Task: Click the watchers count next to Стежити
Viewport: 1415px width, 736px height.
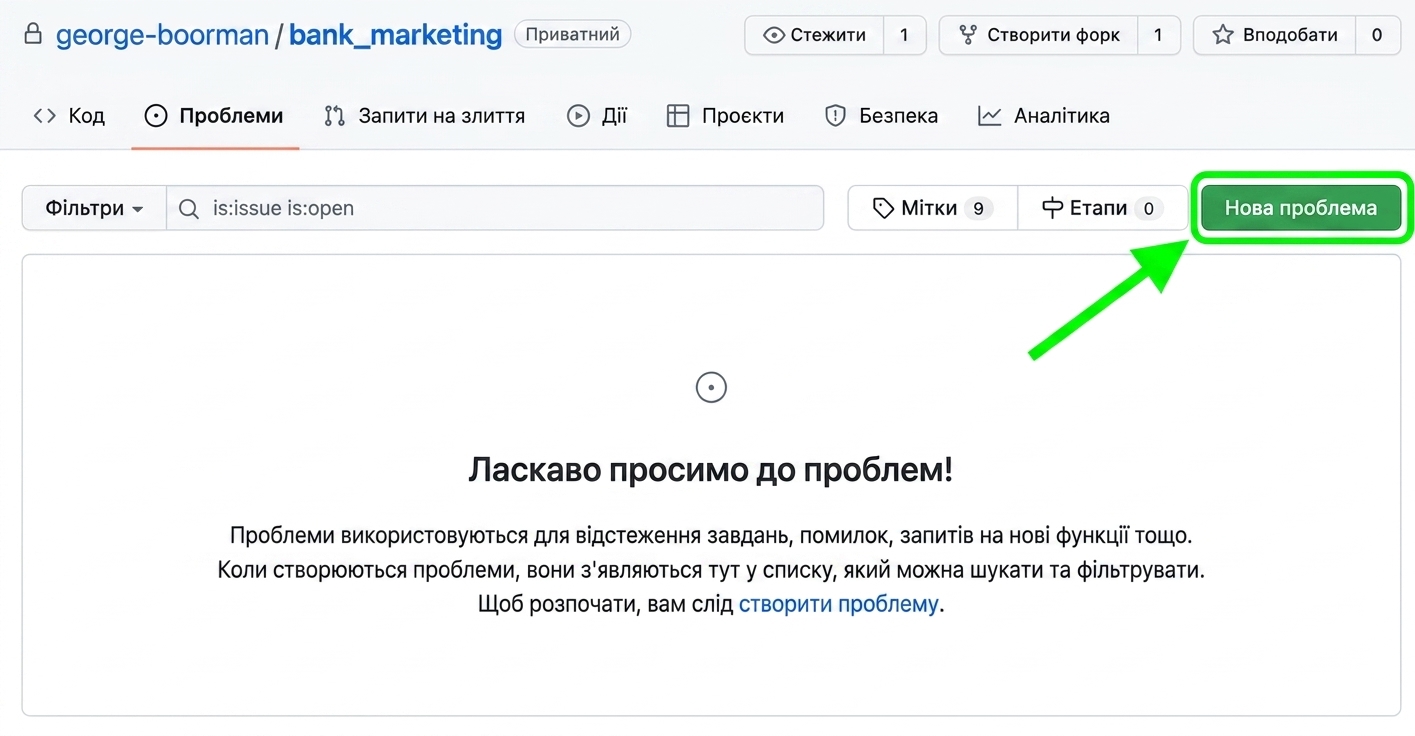Action: pyautogui.click(x=905, y=35)
